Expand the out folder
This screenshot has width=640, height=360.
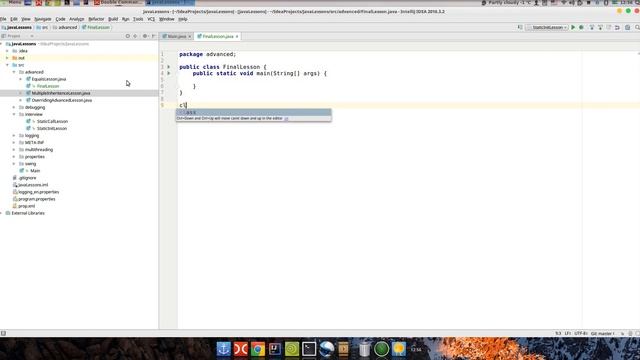click(7, 58)
